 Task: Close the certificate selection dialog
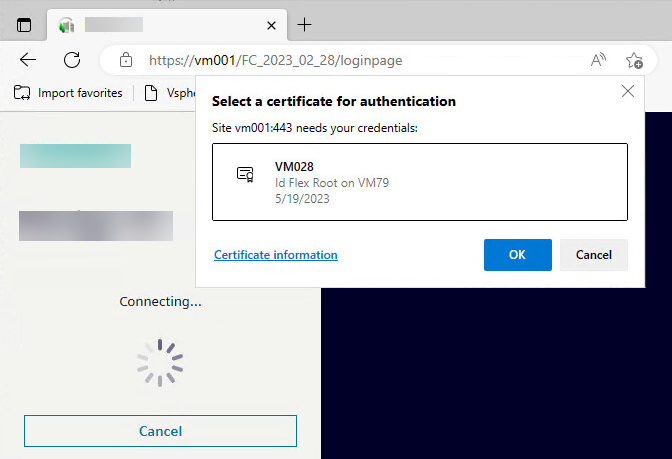[x=628, y=92]
